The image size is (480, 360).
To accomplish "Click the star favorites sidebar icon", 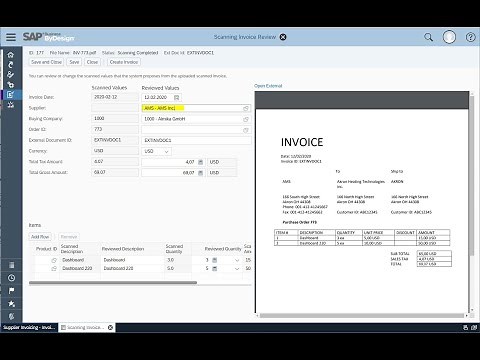I will point(11,304).
